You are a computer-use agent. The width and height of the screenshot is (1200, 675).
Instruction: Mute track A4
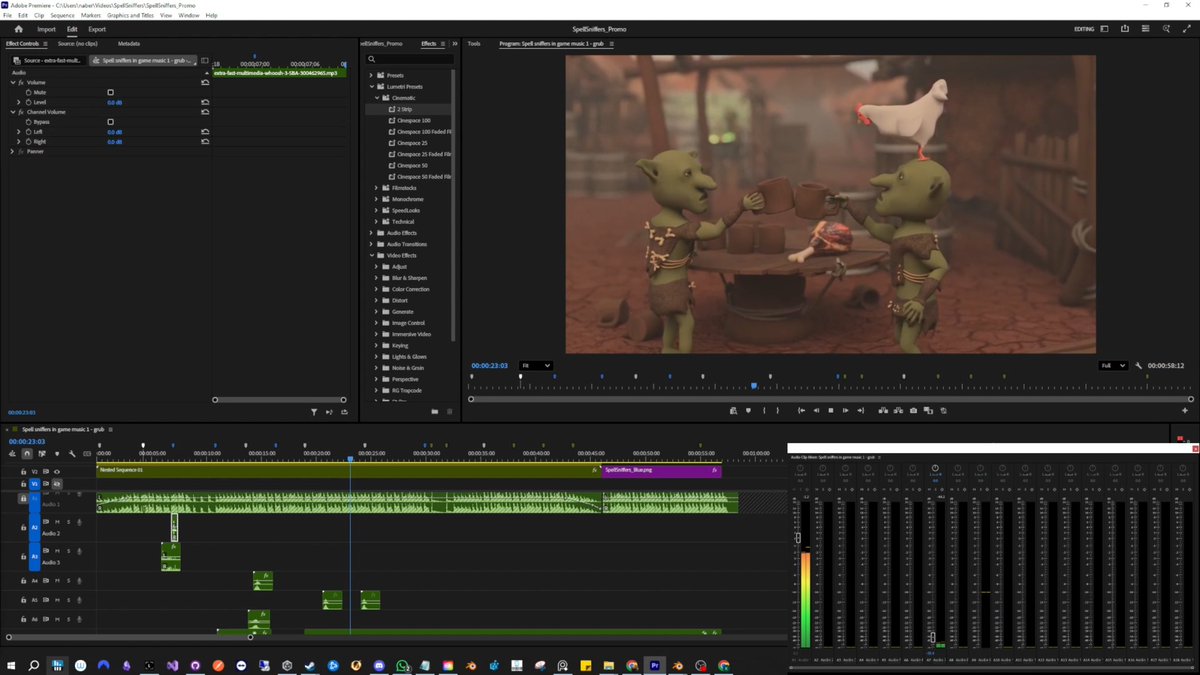57,580
